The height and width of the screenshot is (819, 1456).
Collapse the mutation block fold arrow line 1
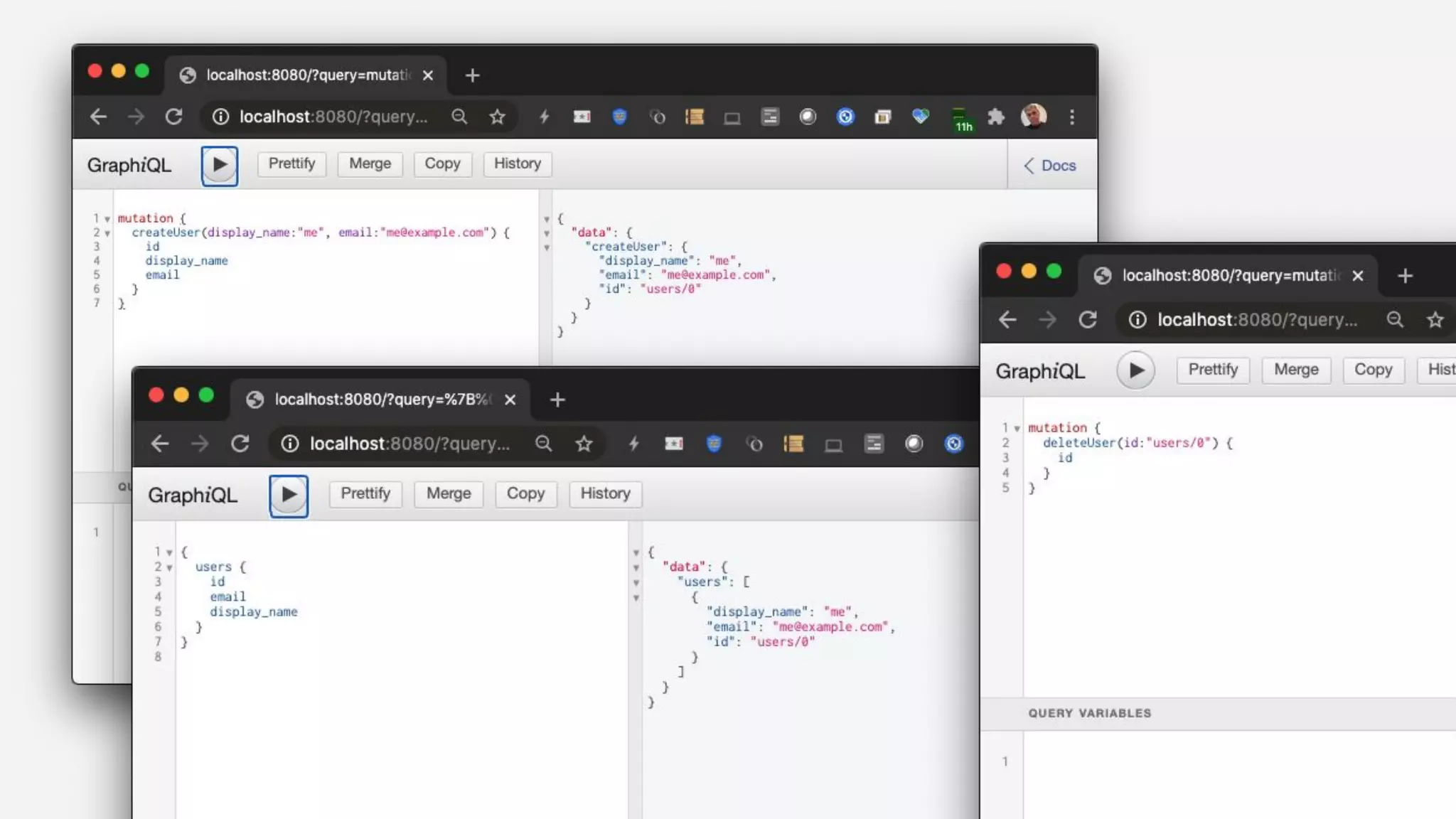107,219
